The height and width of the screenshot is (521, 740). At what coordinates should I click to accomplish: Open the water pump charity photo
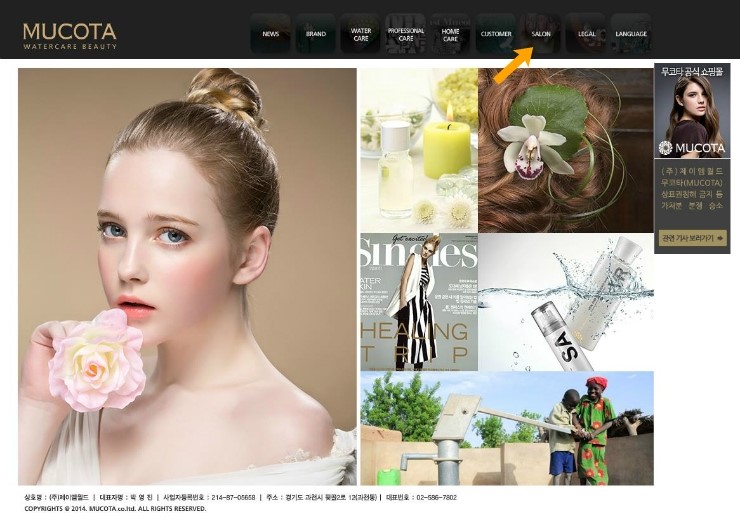point(507,428)
